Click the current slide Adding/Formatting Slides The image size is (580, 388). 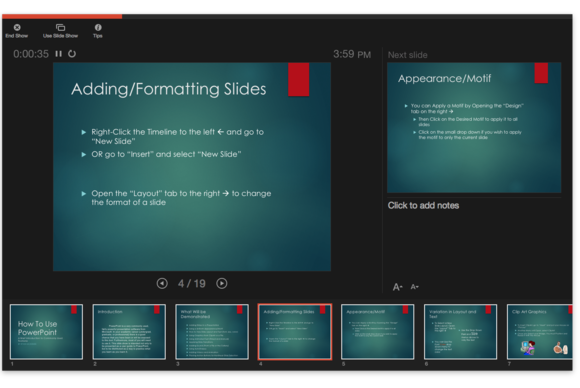(192, 167)
